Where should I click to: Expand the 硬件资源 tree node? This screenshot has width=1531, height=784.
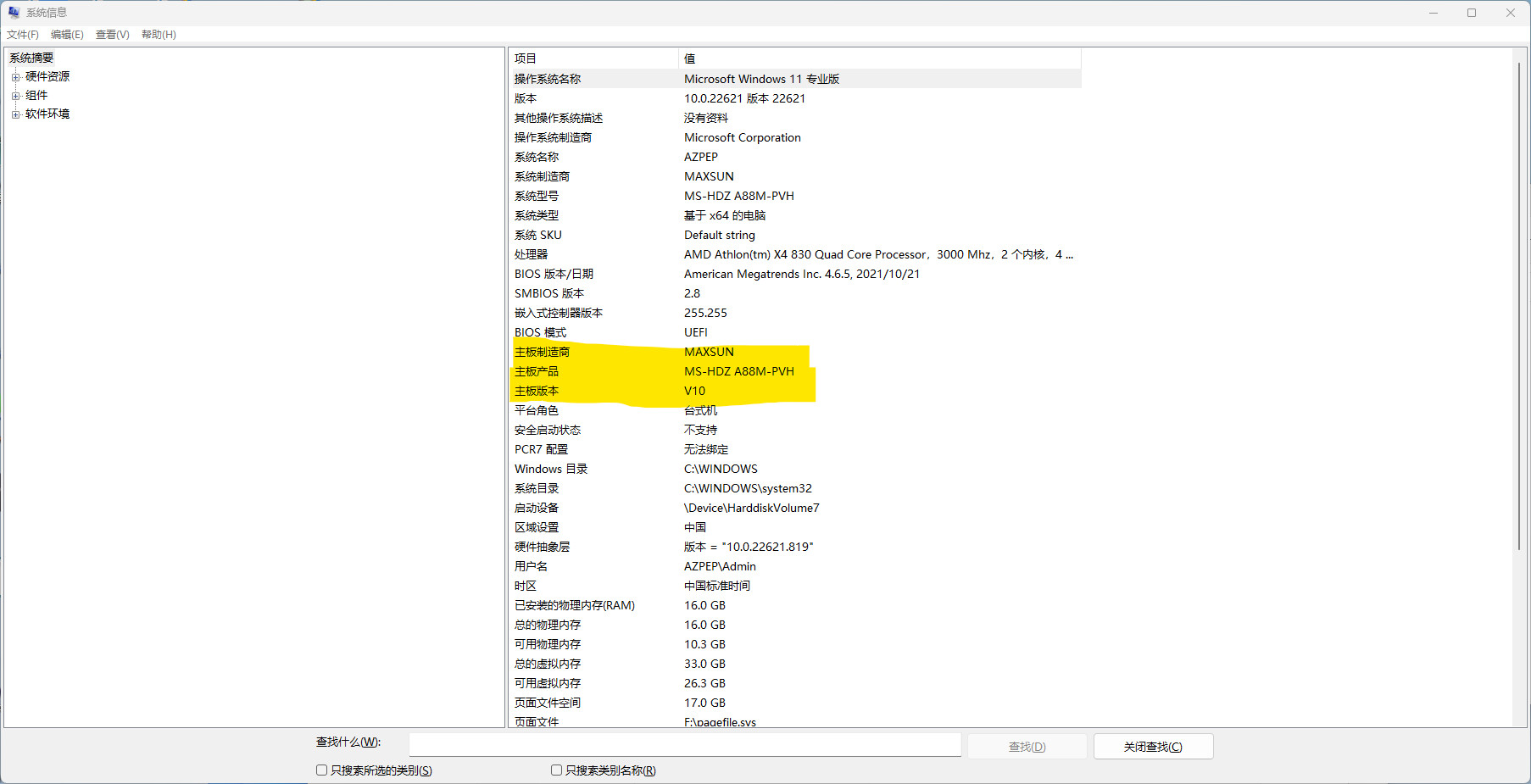tap(15, 77)
